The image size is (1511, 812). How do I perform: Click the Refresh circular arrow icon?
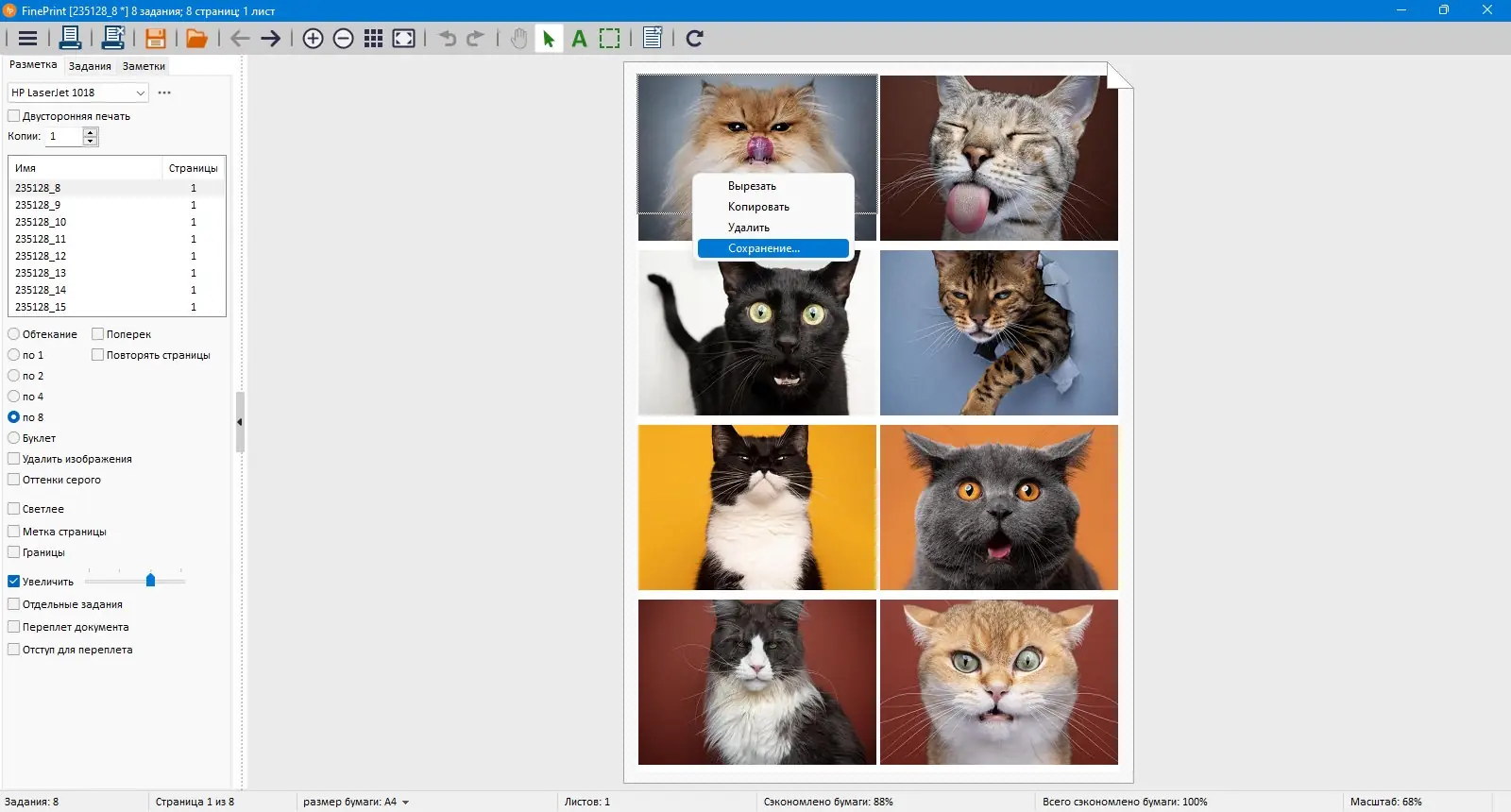click(x=694, y=39)
